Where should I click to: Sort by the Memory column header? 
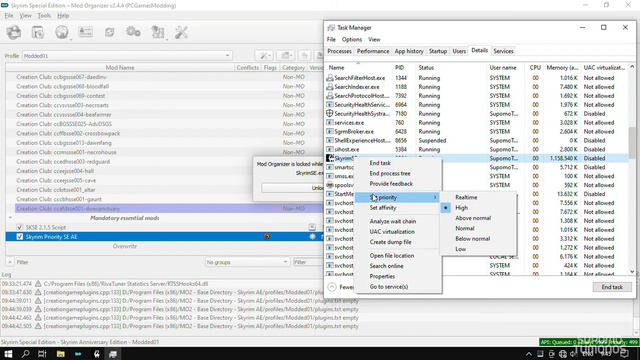[562, 68]
